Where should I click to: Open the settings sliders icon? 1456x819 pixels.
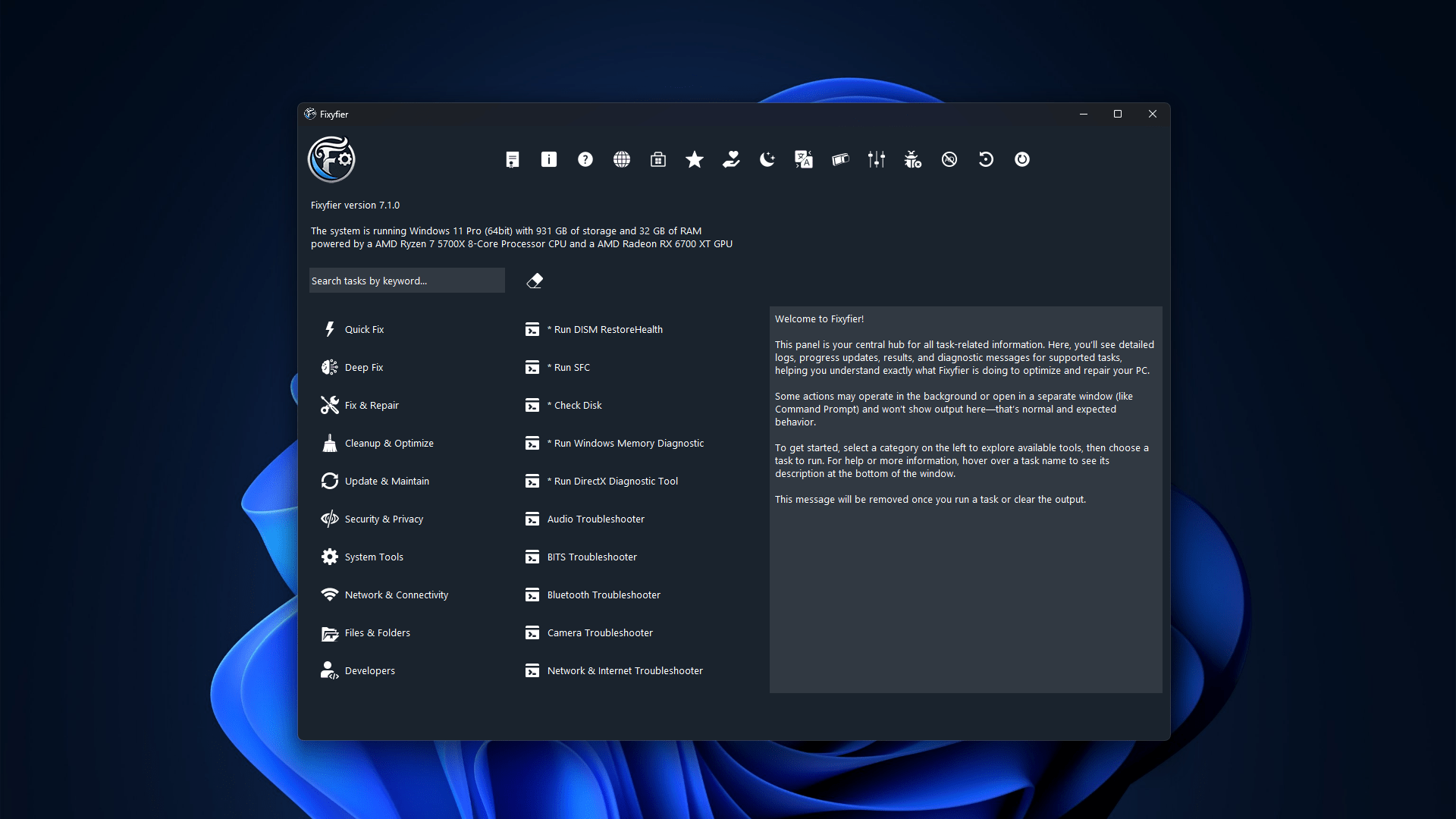point(876,159)
